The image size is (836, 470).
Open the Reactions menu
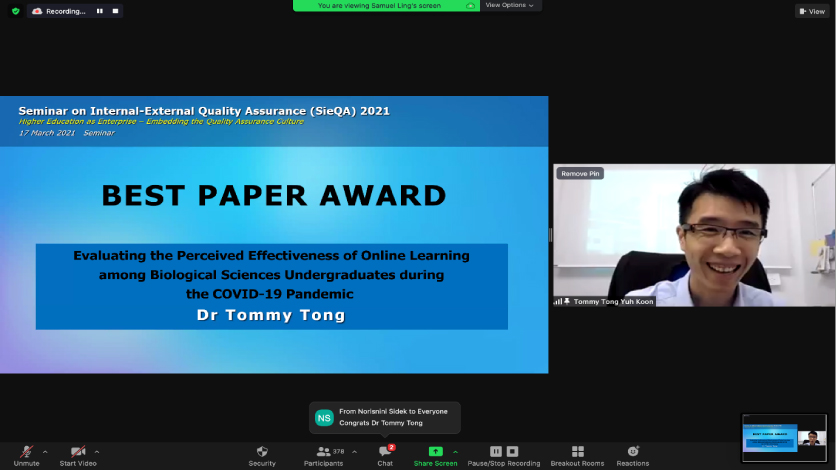click(x=633, y=456)
